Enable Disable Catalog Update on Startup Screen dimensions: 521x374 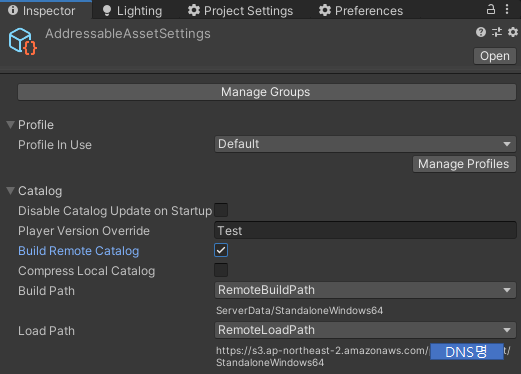click(x=221, y=210)
